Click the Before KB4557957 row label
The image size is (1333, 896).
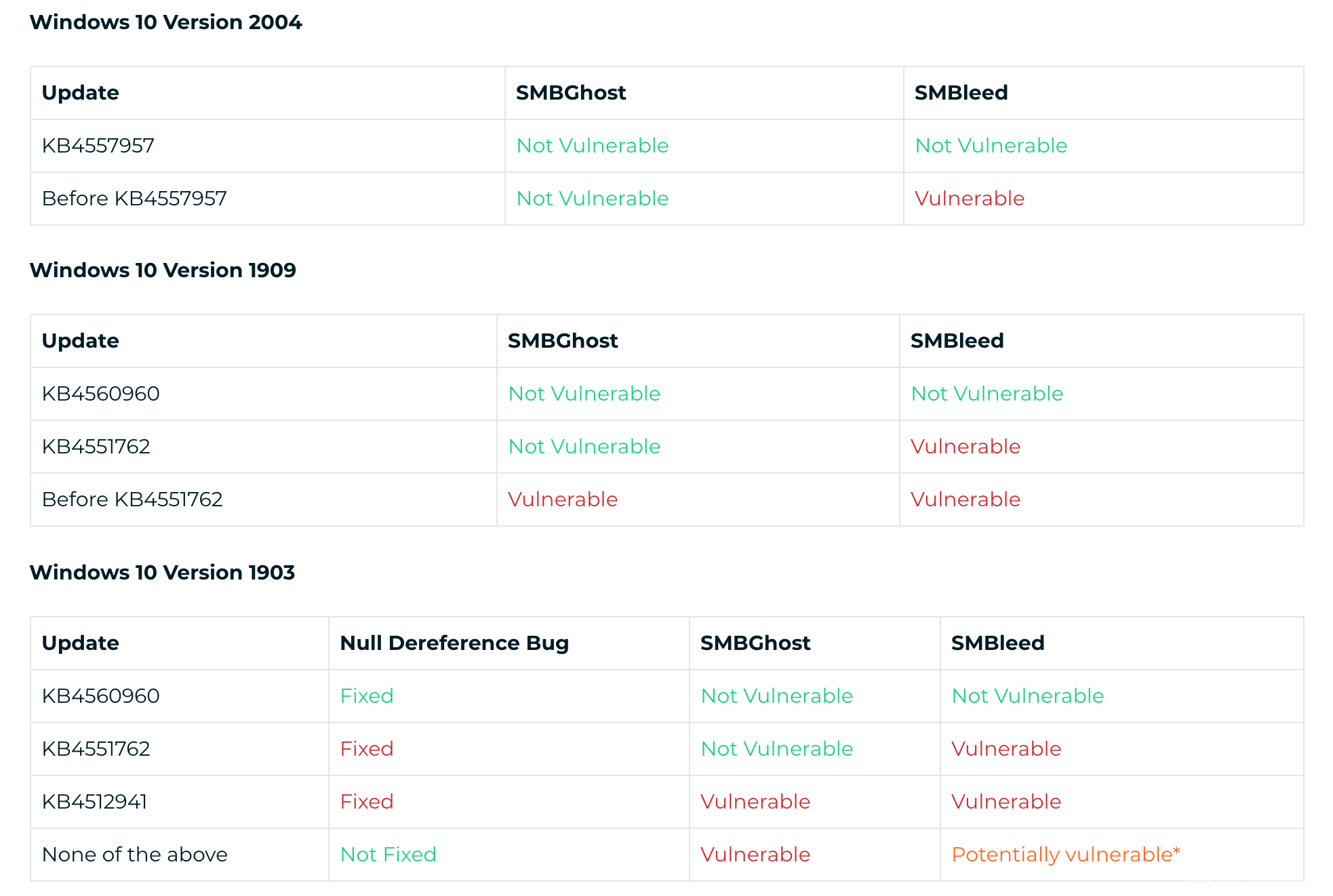(x=134, y=199)
